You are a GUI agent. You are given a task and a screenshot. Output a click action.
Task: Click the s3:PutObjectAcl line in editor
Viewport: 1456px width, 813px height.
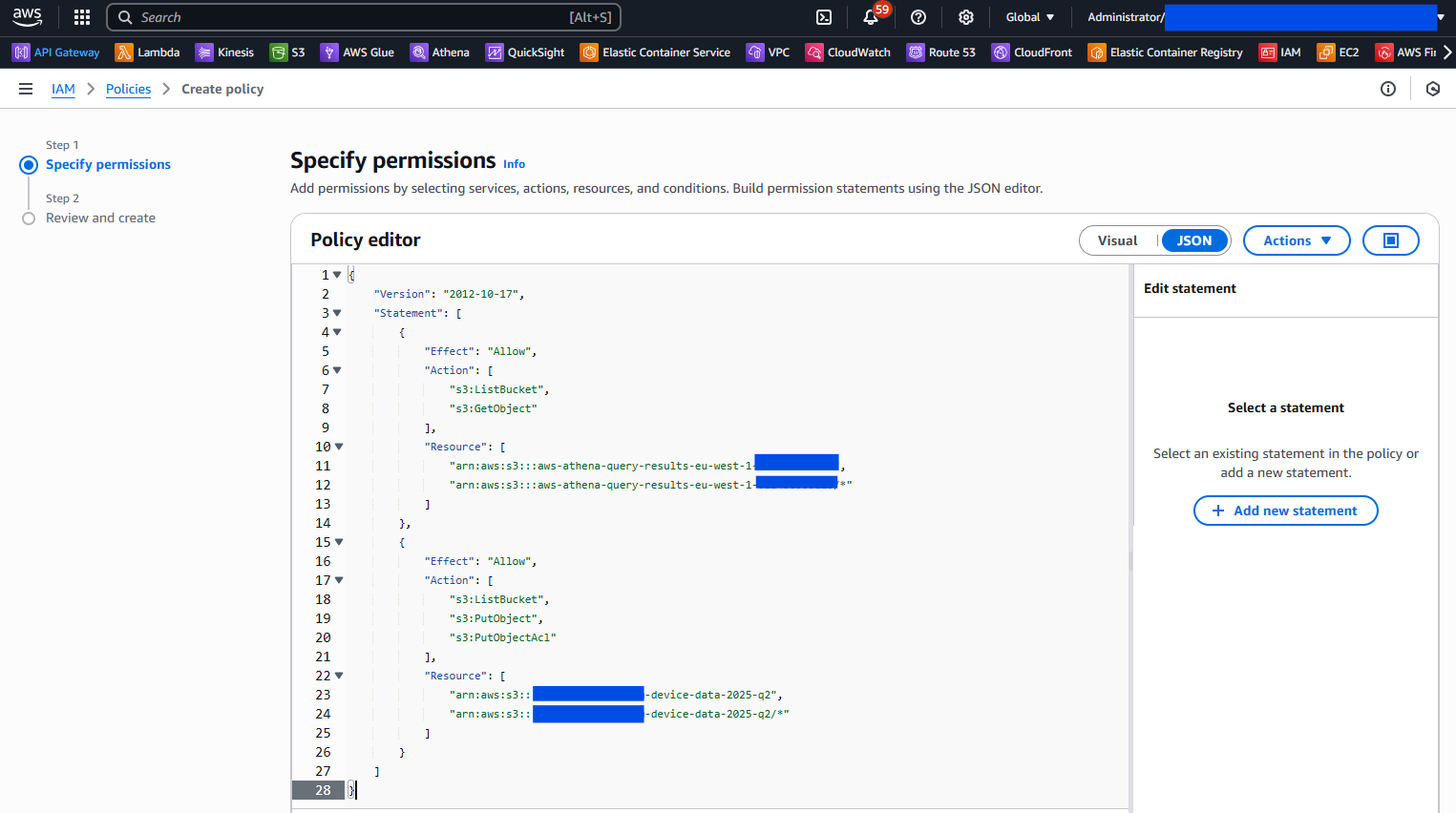[503, 637]
